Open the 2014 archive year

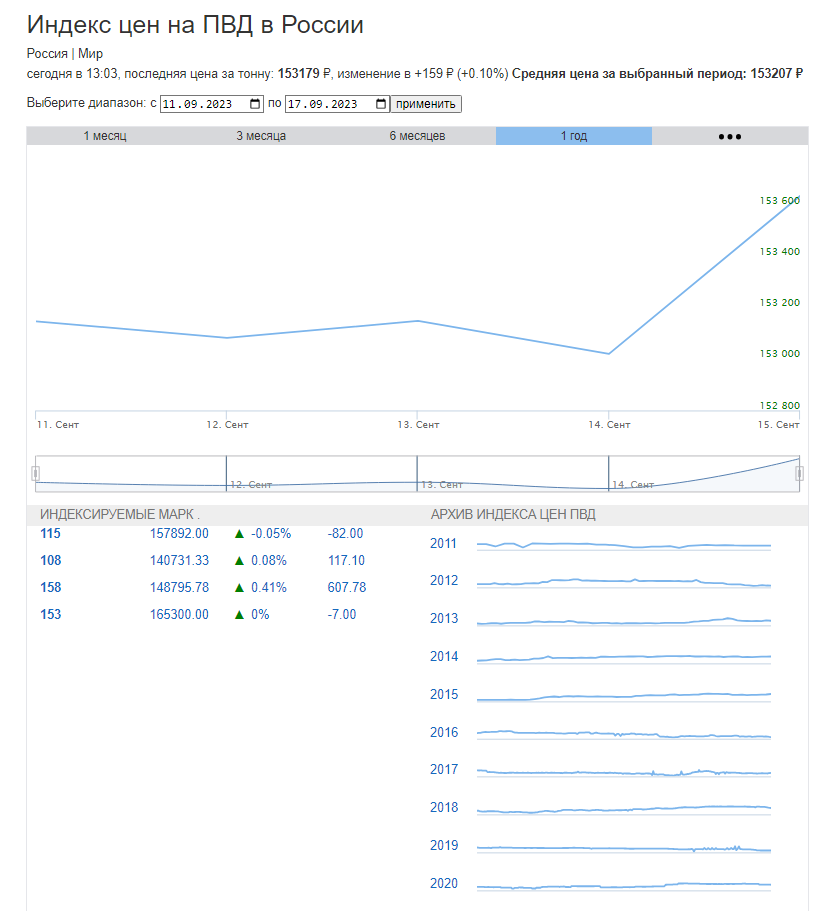click(444, 657)
